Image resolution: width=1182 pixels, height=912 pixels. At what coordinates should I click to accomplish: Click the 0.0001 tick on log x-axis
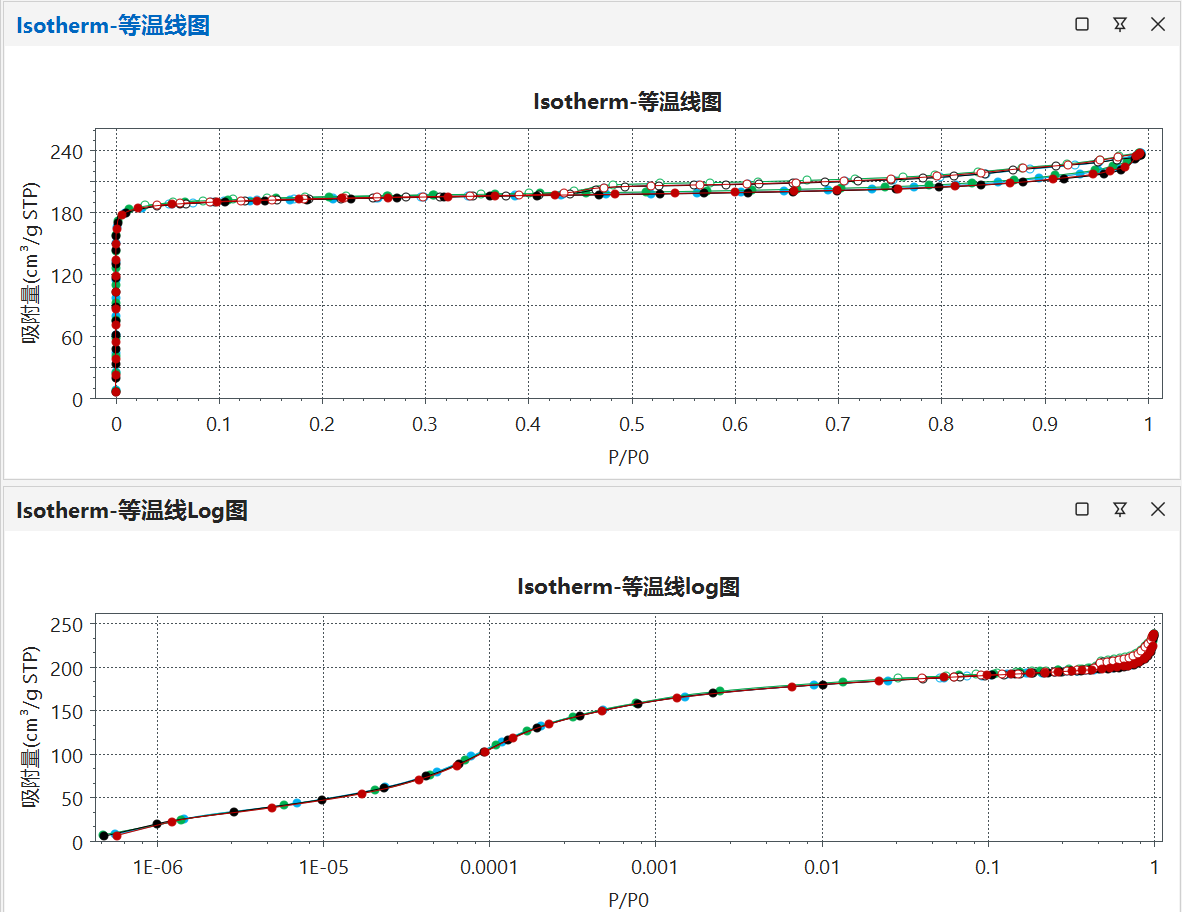(489, 868)
